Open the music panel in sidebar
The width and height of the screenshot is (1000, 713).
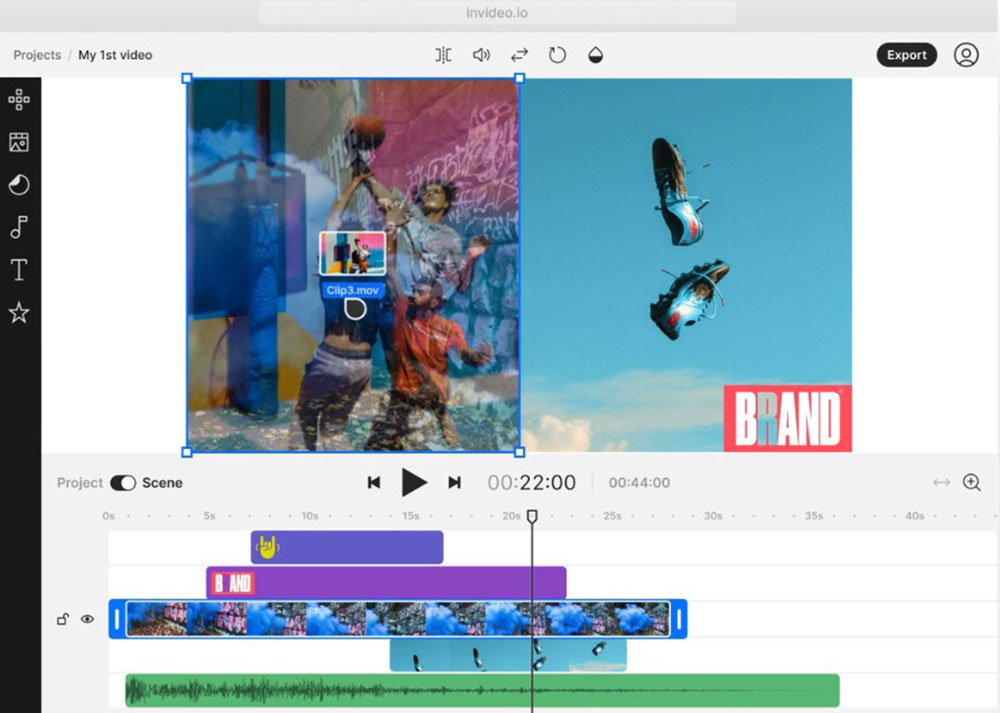click(19, 227)
